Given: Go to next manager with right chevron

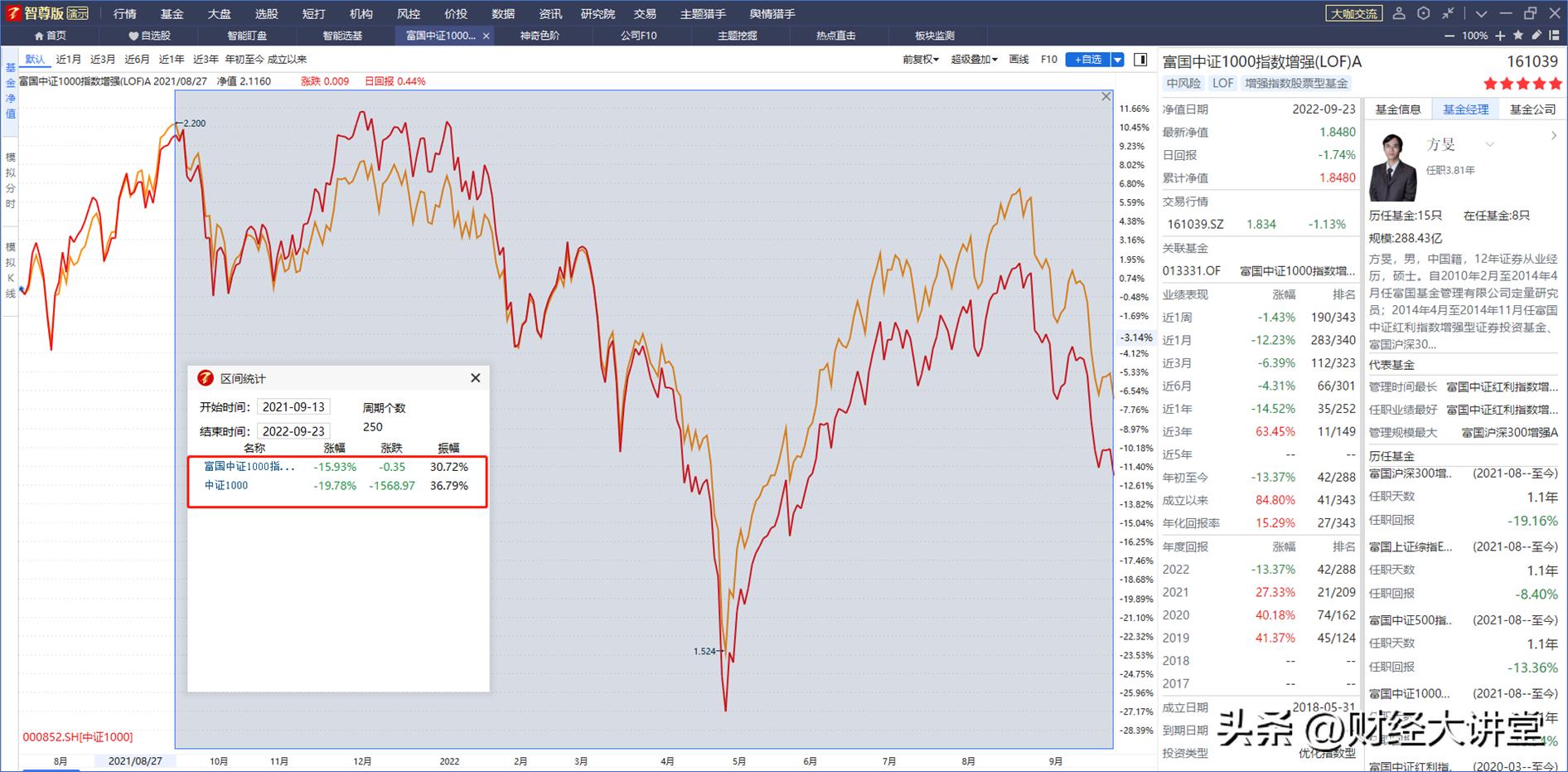Looking at the screenshot, I should coord(1553,135).
